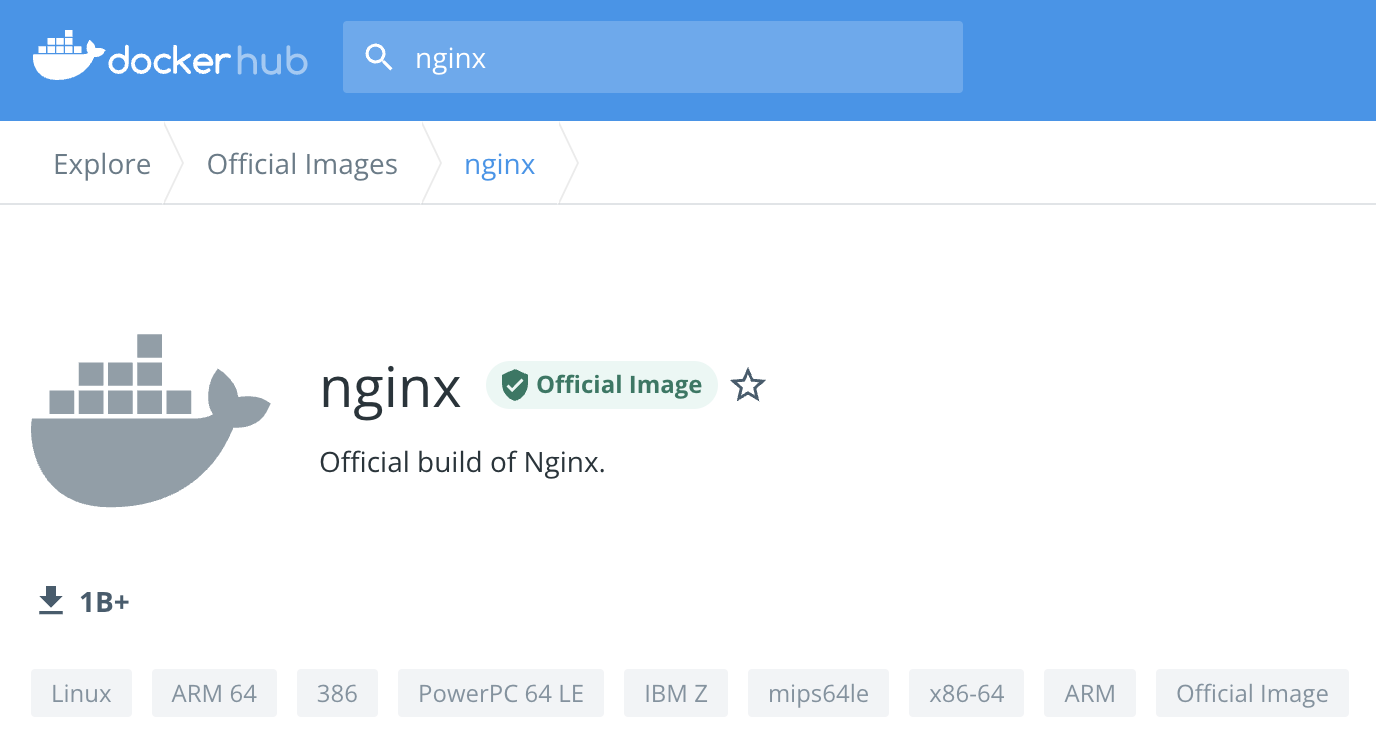Select the nginx breadcrumb item
Image resolution: width=1376 pixels, height=754 pixels.
[499, 164]
